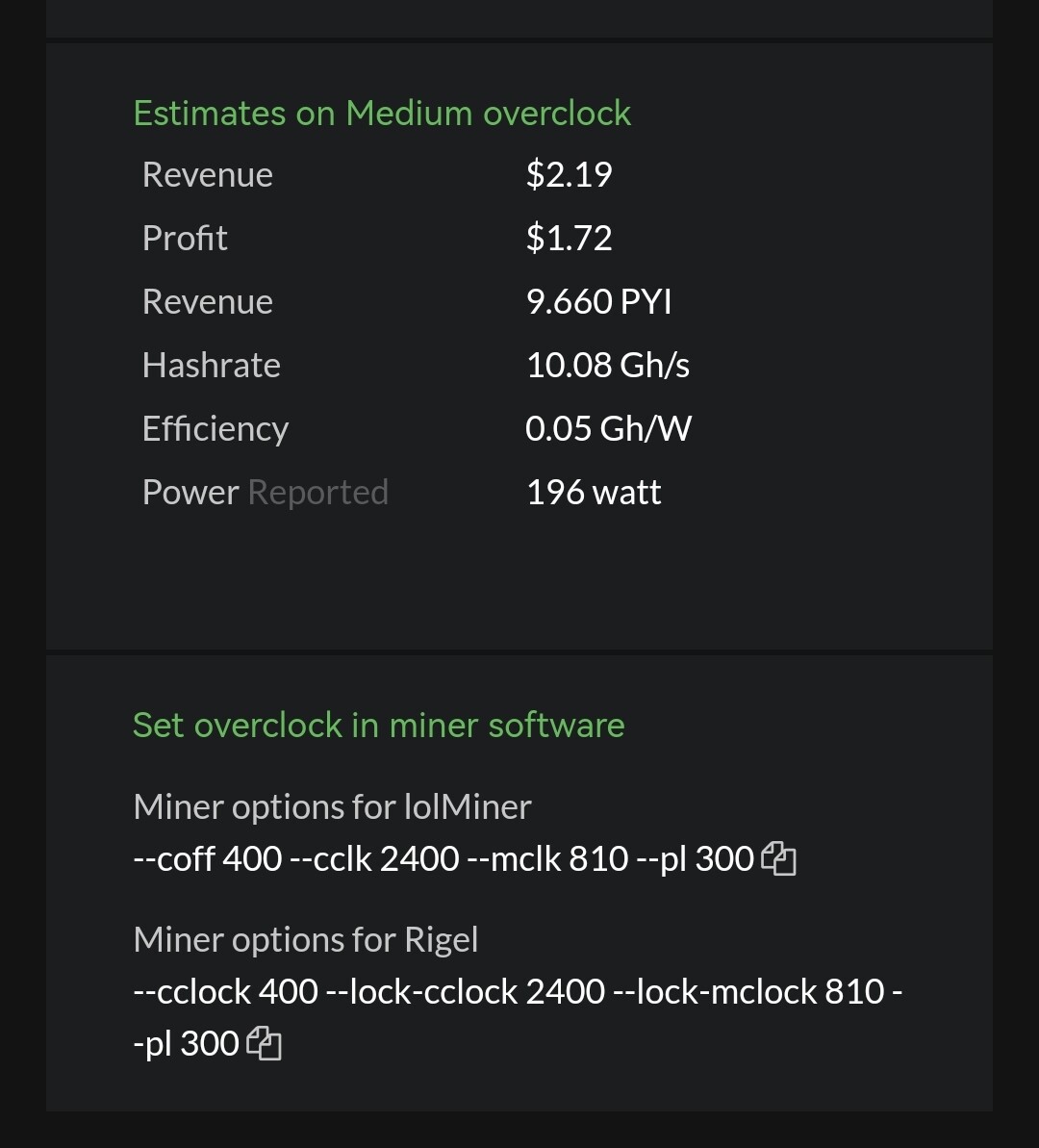The width and height of the screenshot is (1039, 1148).
Task: Click the 196 watt power value
Action: (594, 492)
